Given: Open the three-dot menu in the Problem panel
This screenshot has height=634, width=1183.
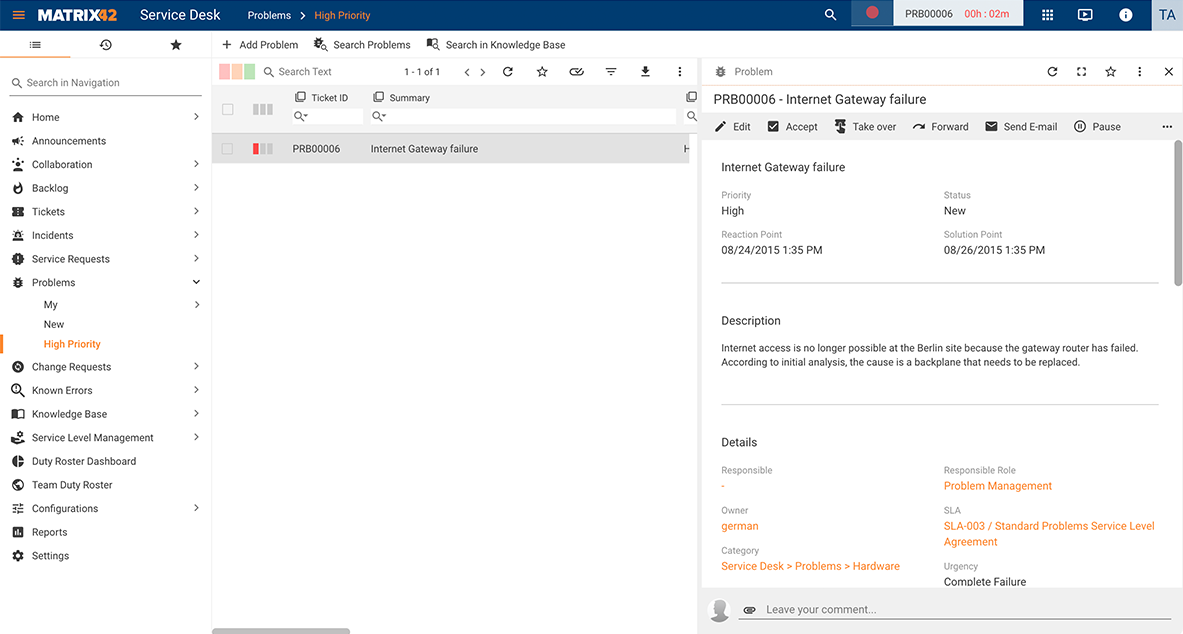Looking at the screenshot, I should coord(1139,71).
